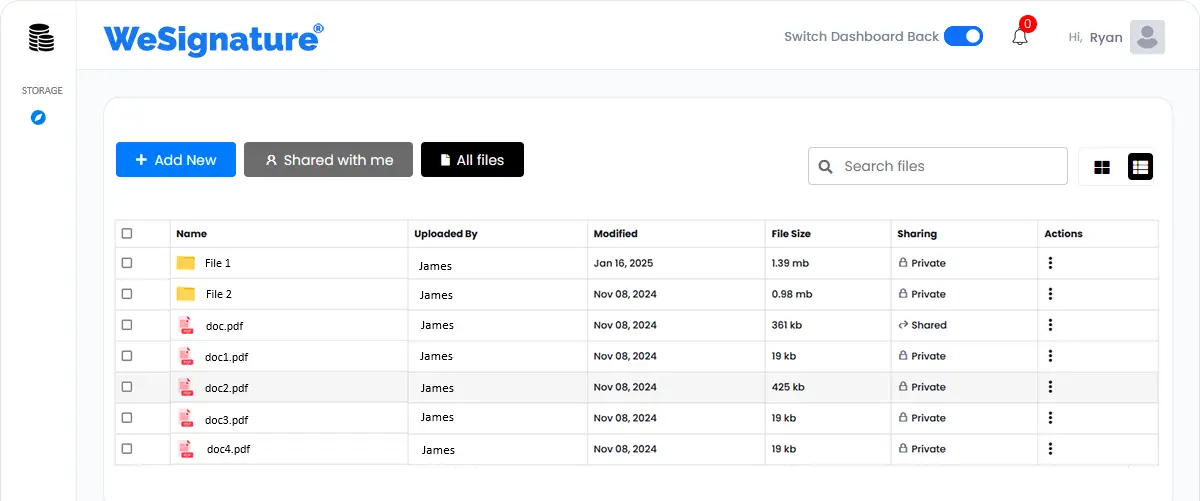The height and width of the screenshot is (501, 1200).
Task: Open Ryan's profile avatar
Action: tap(1147, 37)
